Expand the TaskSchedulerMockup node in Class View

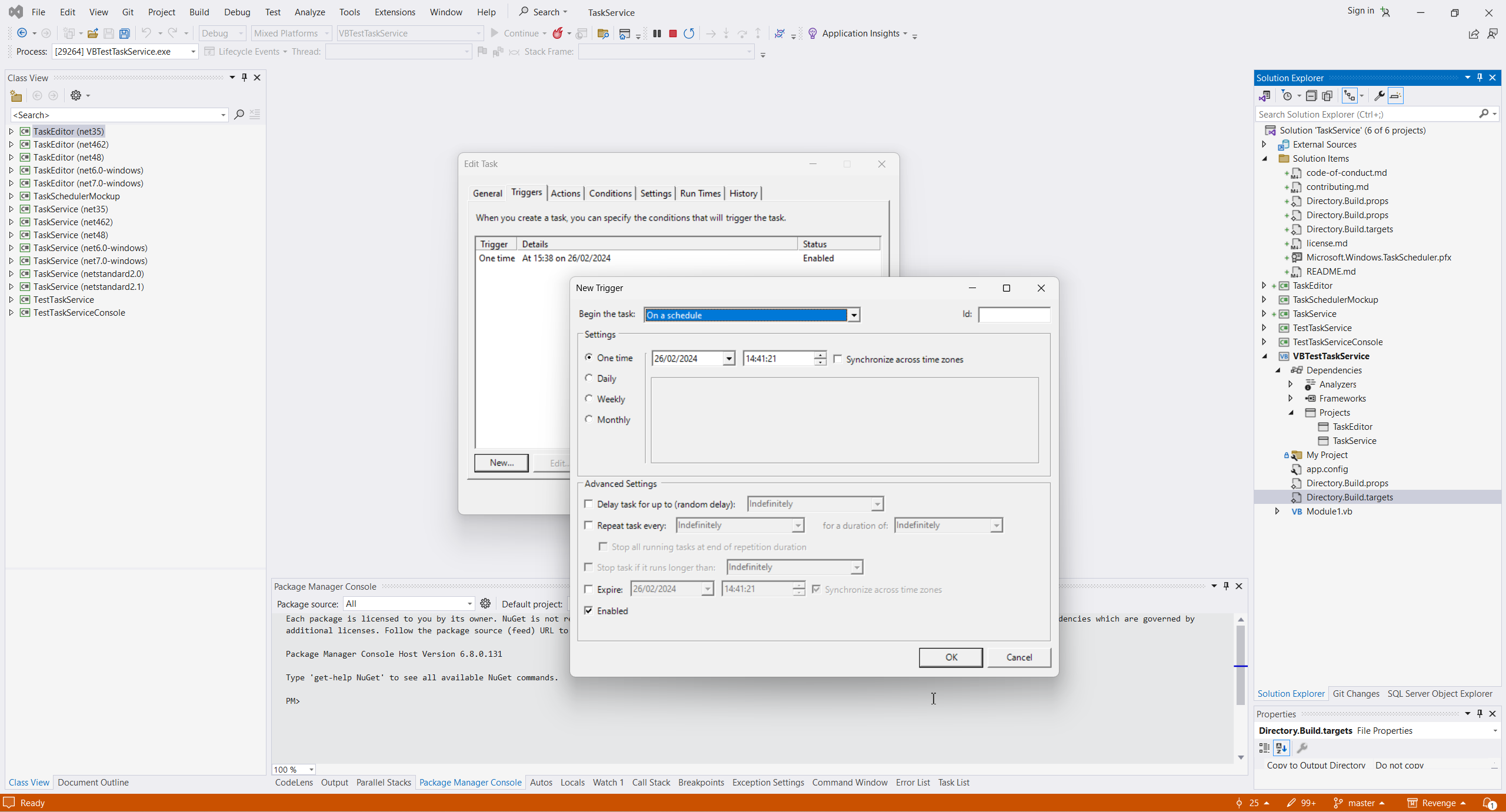11,196
